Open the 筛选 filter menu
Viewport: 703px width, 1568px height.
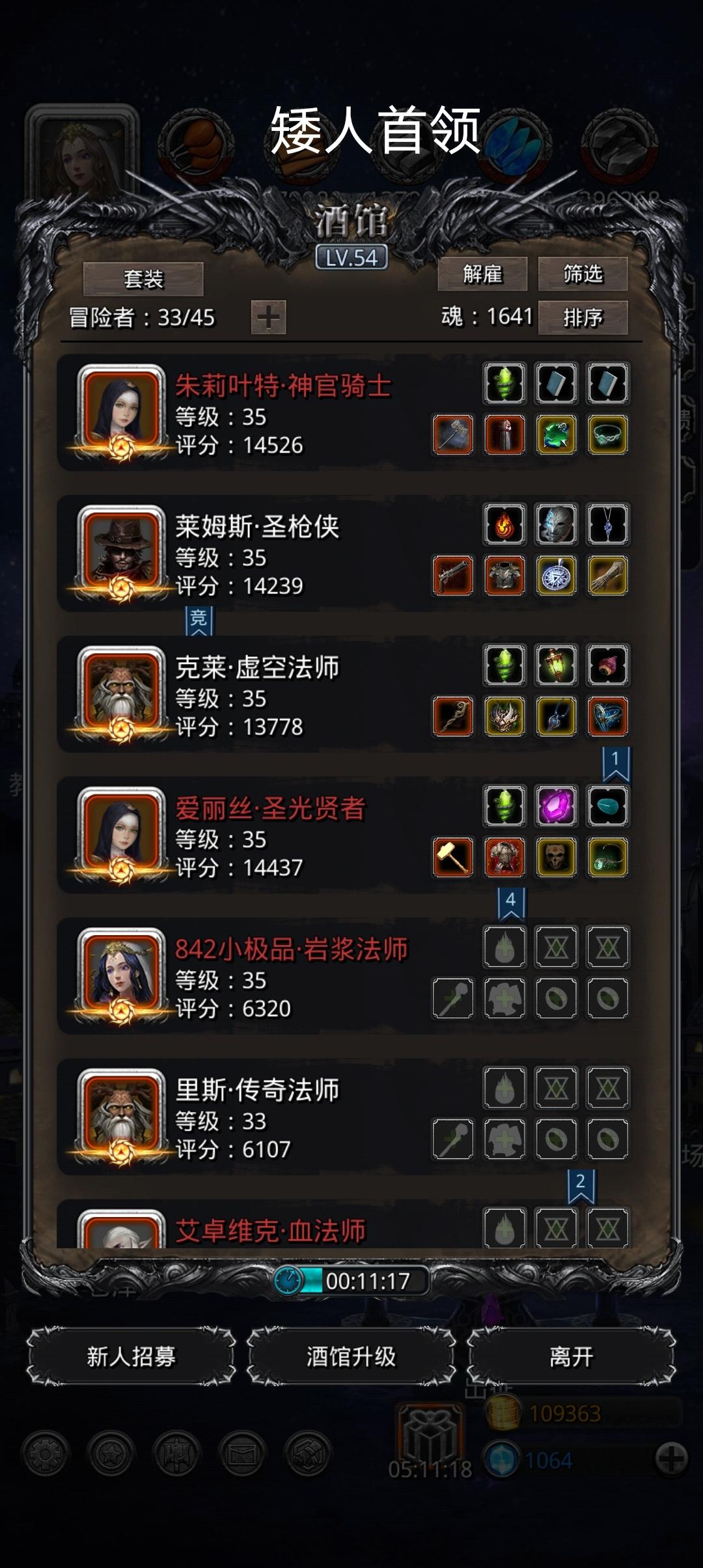tap(583, 274)
